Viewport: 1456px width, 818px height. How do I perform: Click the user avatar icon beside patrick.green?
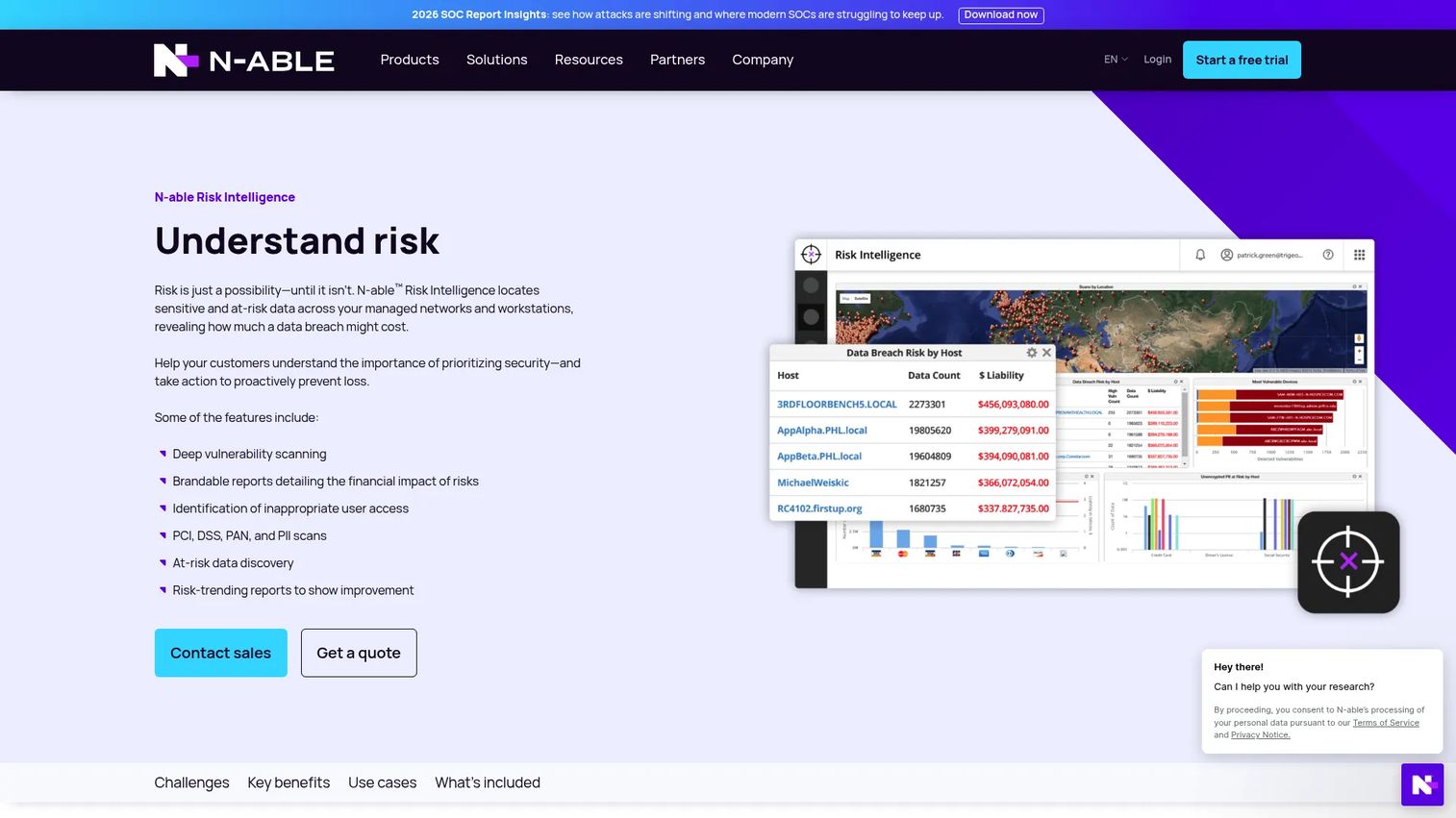coord(1227,255)
